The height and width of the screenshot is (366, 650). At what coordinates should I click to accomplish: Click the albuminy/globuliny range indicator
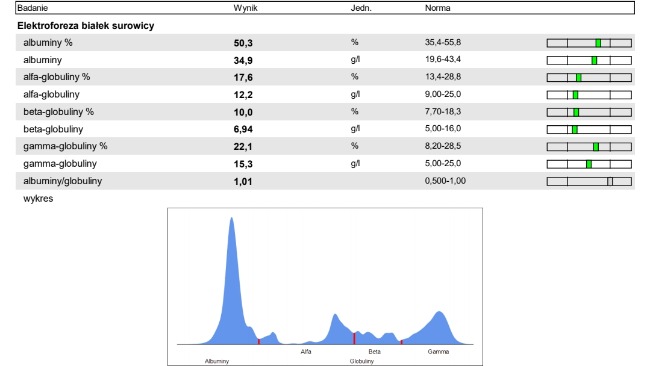click(x=589, y=181)
